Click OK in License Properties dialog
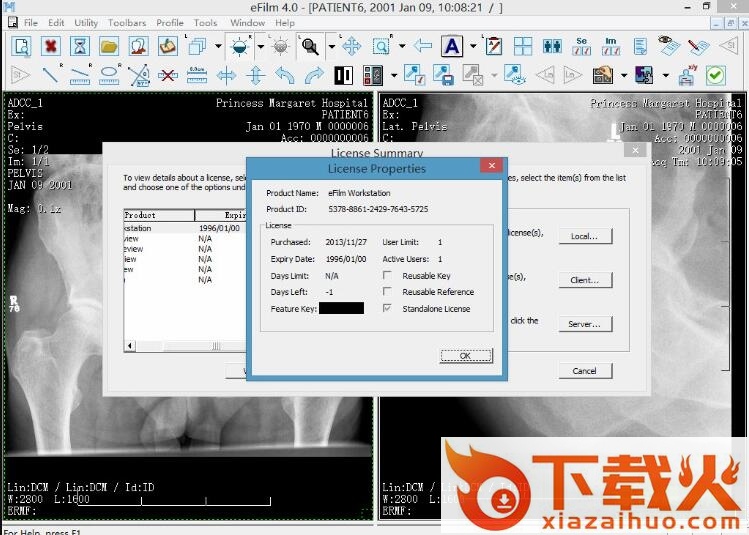 coord(466,355)
